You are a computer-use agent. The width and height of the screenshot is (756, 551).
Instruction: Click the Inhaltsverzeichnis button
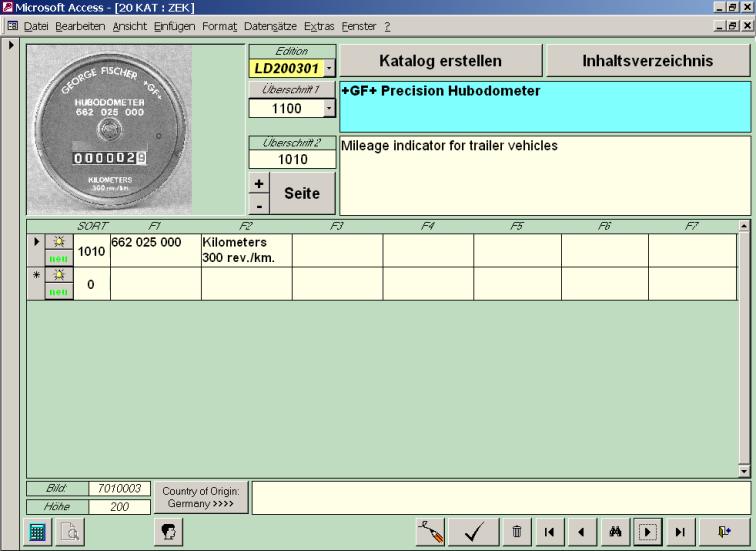coord(647,61)
